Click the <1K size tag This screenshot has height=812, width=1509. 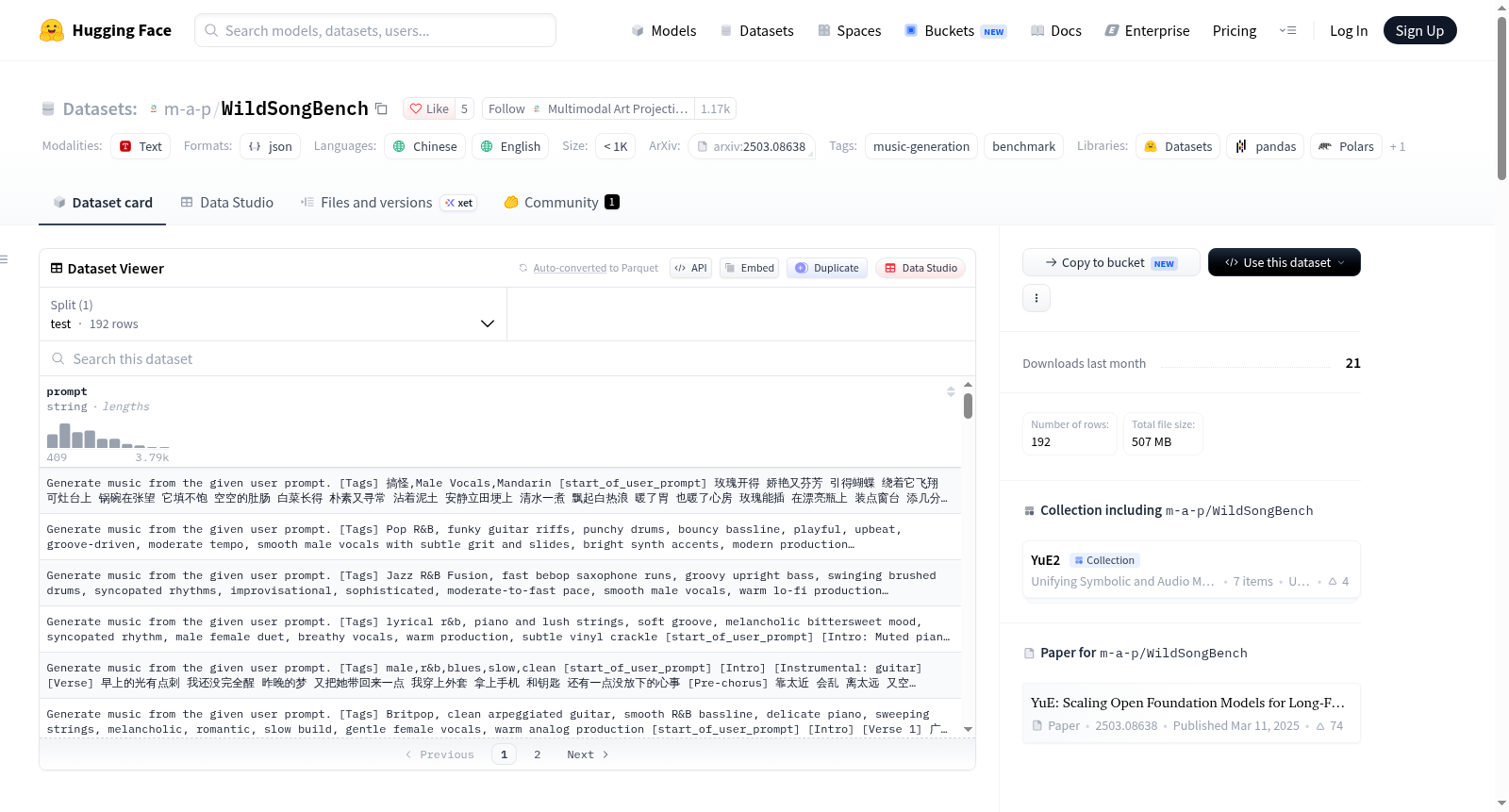point(615,146)
